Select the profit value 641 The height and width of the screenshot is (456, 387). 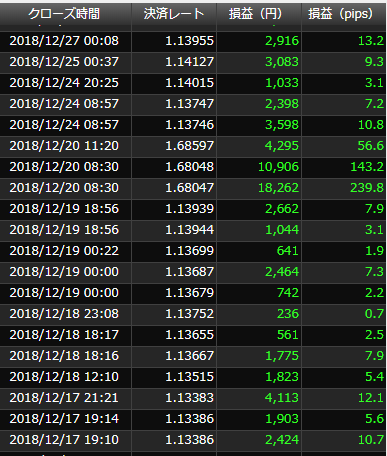tap(288, 251)
